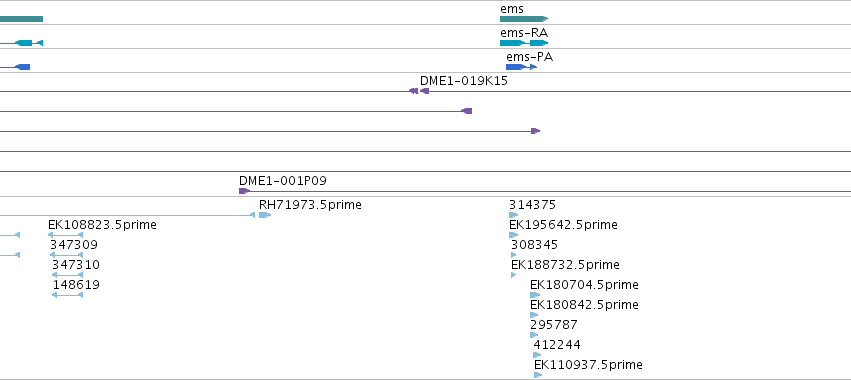Click the EK188732.5prime label
851x380 pixels.
point(565,265)
